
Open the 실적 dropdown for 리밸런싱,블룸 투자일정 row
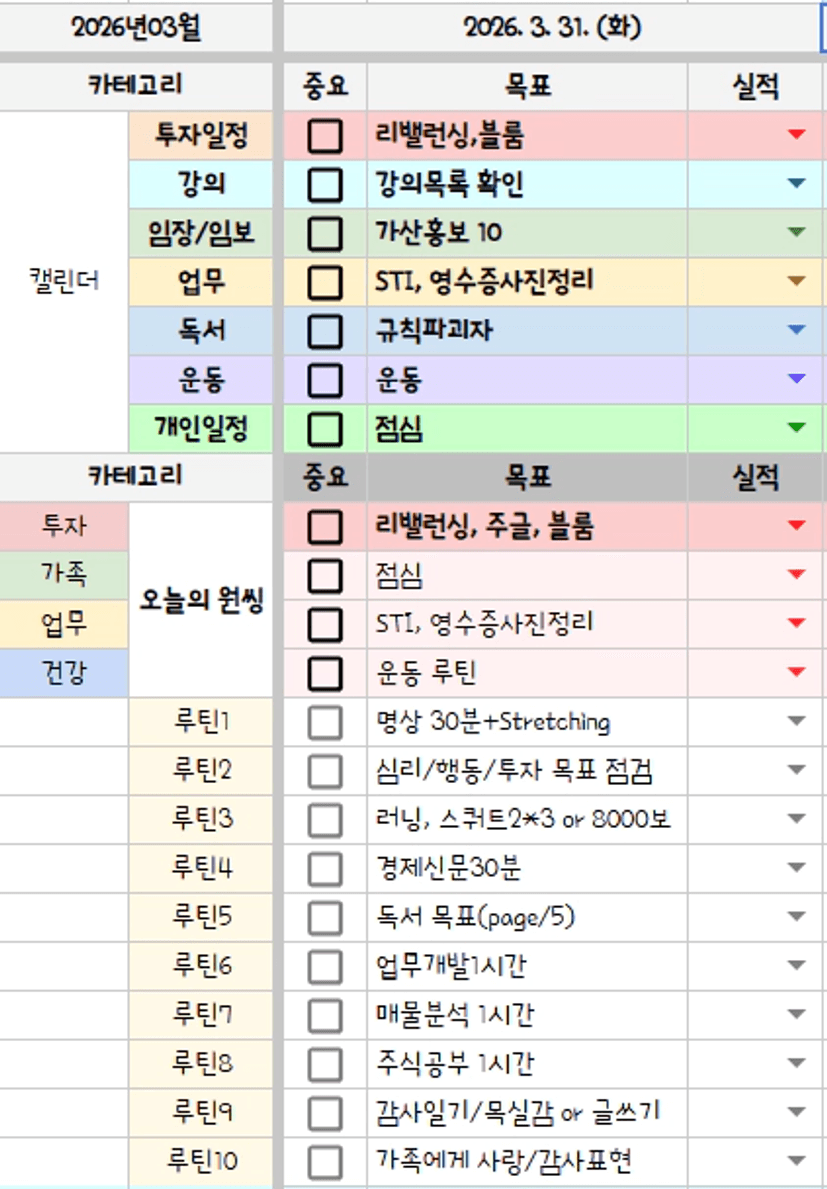click(796, 134)
